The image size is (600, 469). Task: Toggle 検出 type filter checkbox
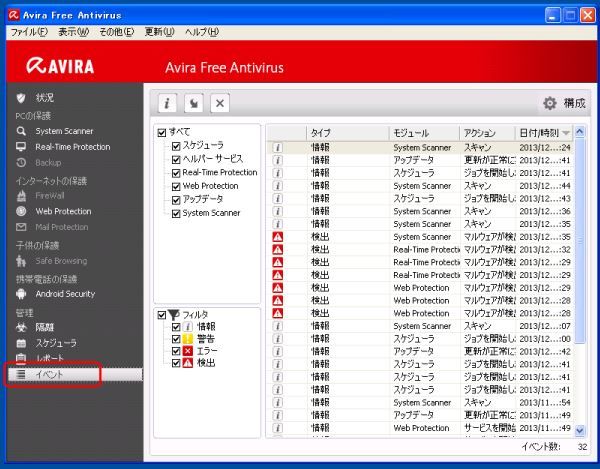coord(176,363)
